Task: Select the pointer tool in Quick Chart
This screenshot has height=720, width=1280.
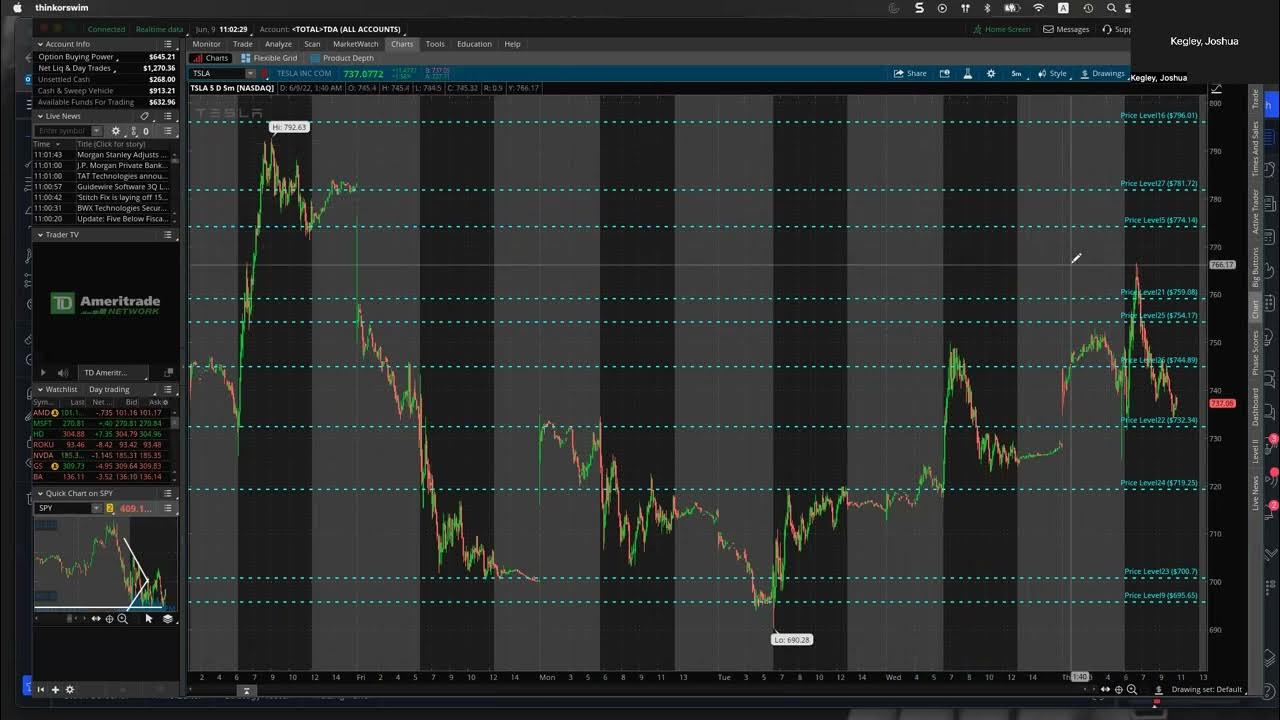Action: click(149, 619)
